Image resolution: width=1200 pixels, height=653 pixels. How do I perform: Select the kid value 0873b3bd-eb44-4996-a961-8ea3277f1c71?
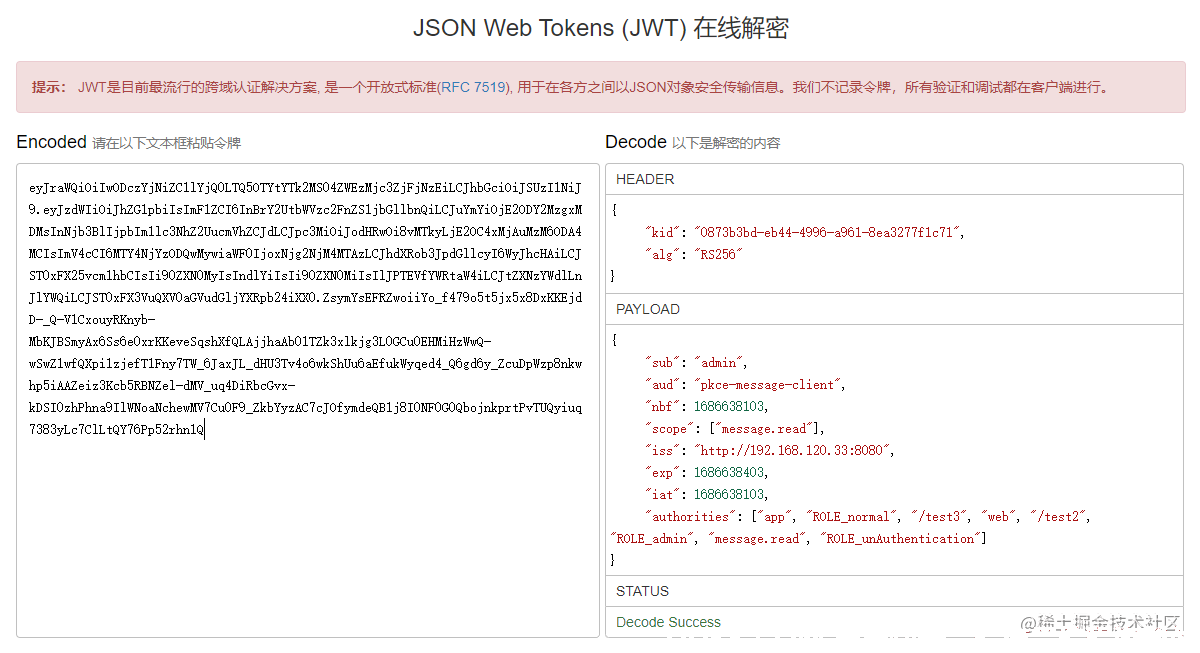point(827,232)
